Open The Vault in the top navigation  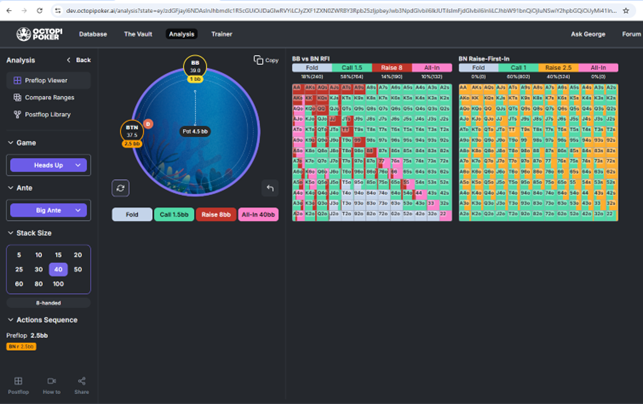click(x=138, y=34)
